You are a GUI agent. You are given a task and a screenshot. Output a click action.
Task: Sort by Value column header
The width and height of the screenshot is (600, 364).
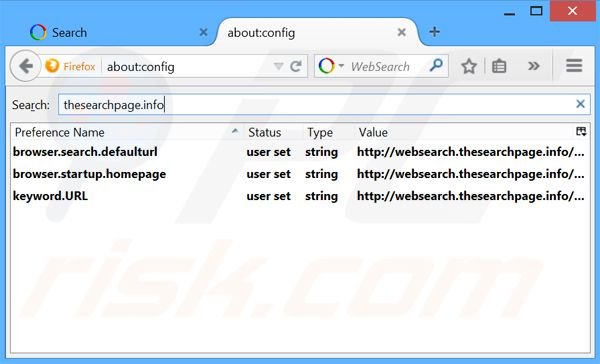[x=464, y=132]
